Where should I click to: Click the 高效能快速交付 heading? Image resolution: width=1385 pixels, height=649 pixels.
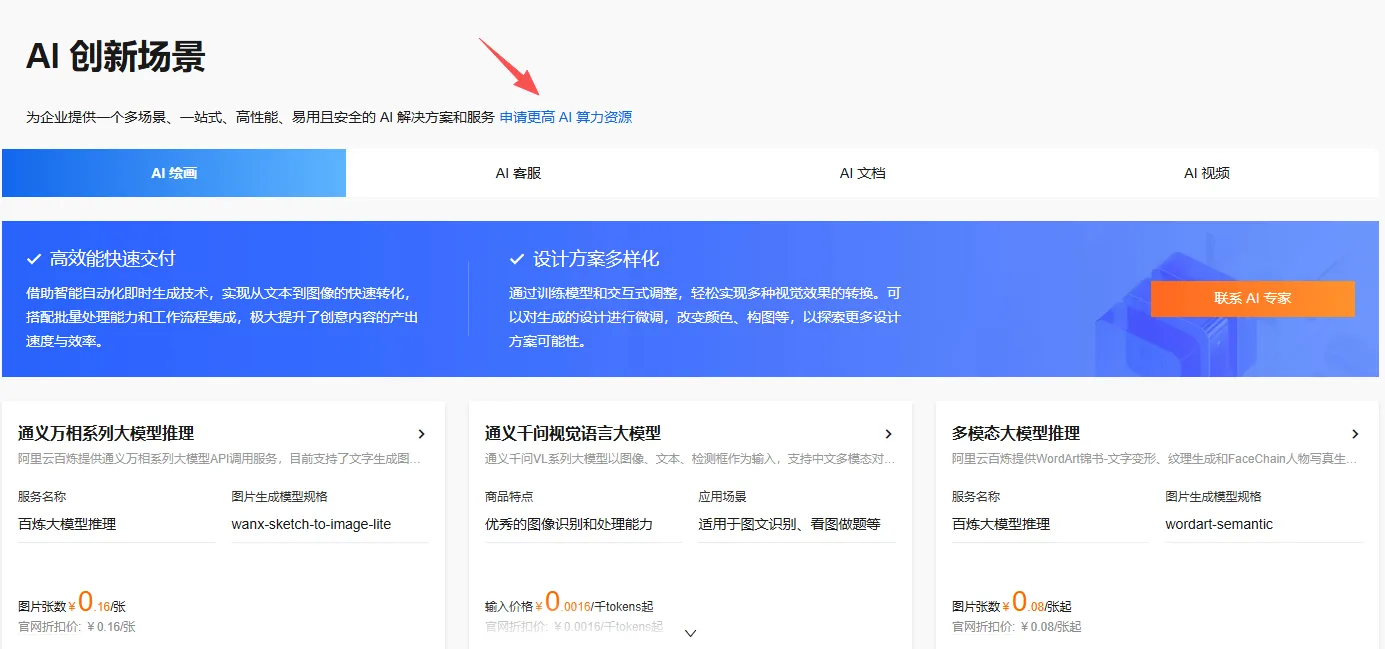(x=112, y=259)
